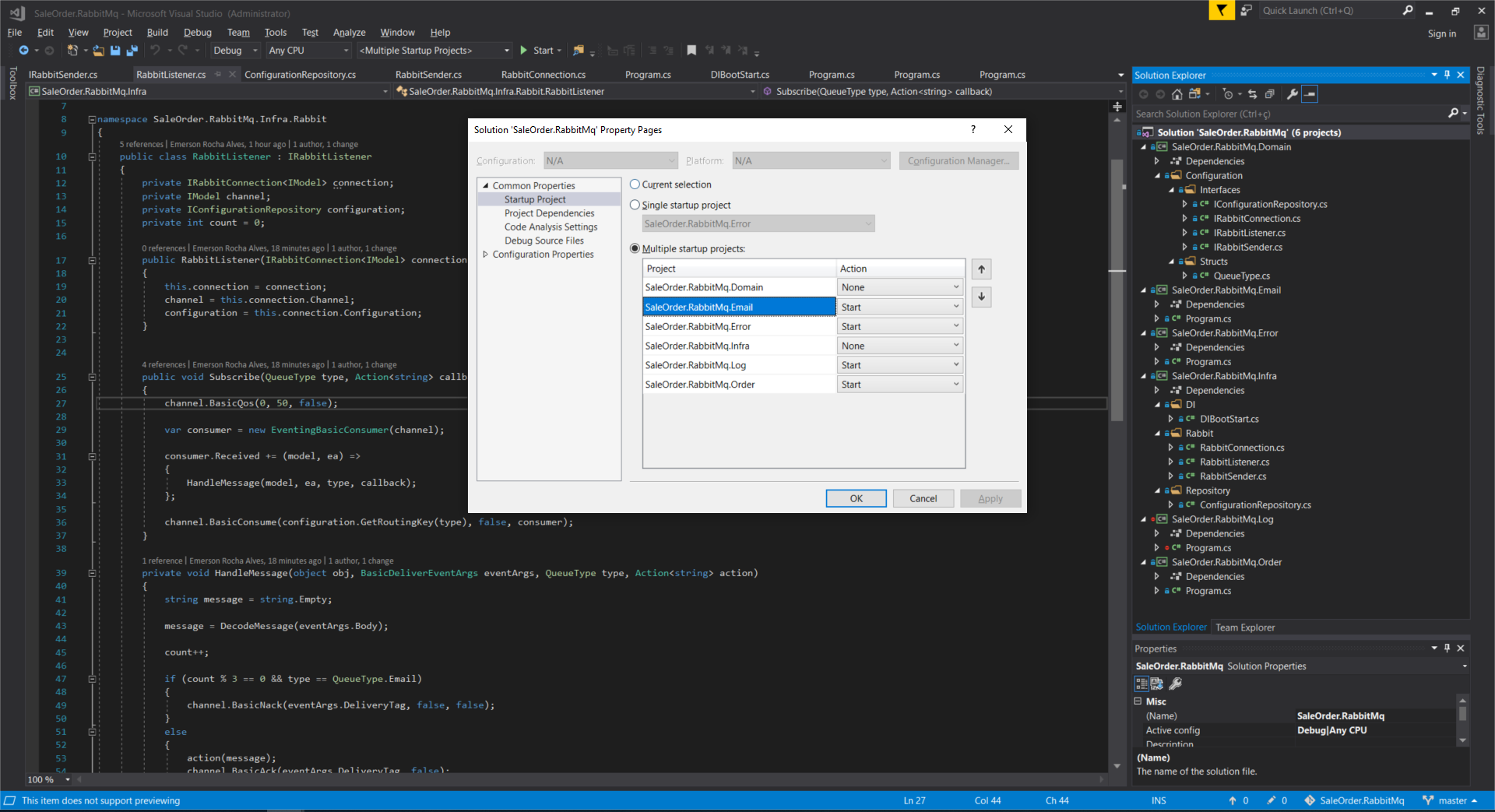Collapse SaleOrder.RabbitMq.Infra project node
Image resolution: width=1495 pixels, height=812 pixels.
(1144, 376)
